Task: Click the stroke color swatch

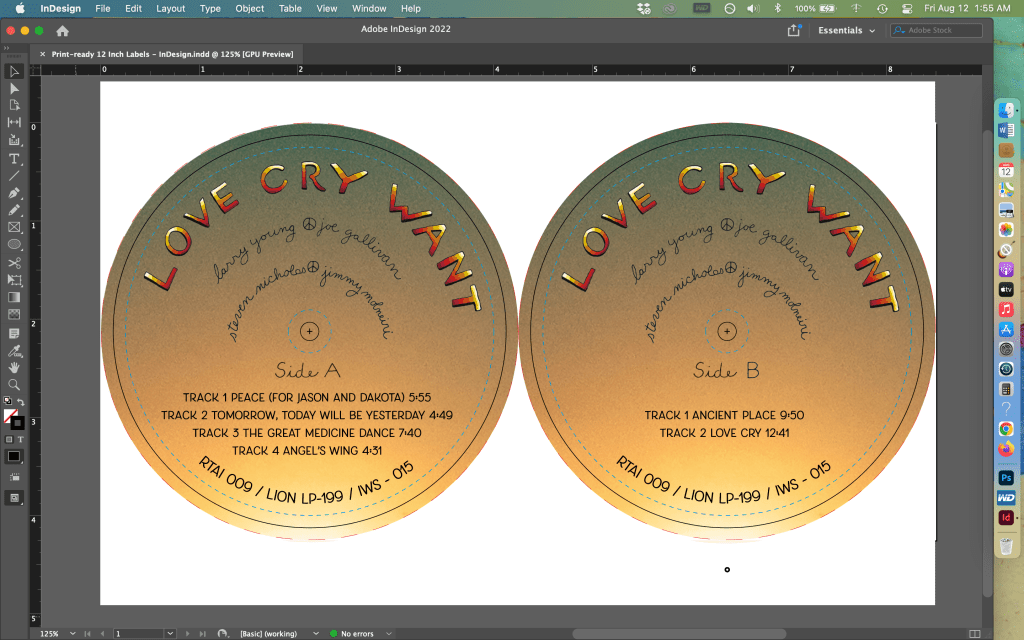Action: (x=18, y=422)
